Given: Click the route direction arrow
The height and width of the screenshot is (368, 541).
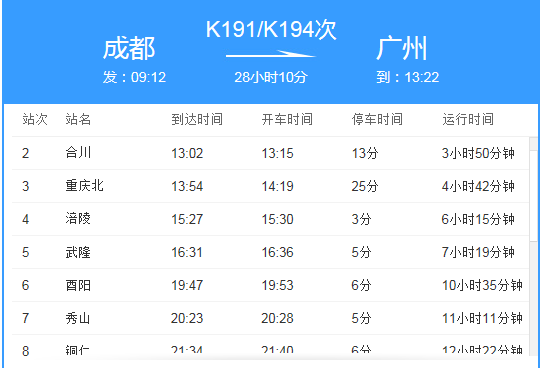Looking at the screenshot, I should pos(270,54).
